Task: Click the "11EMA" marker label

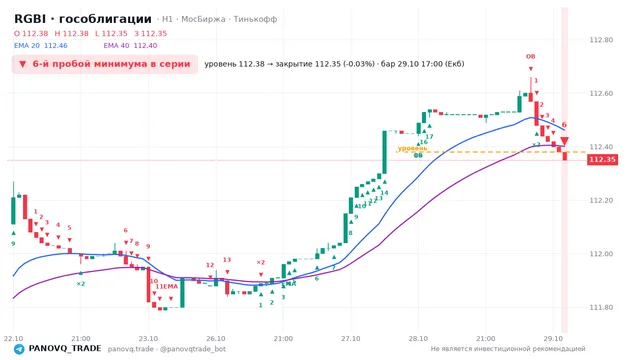Action: [167, 287]
